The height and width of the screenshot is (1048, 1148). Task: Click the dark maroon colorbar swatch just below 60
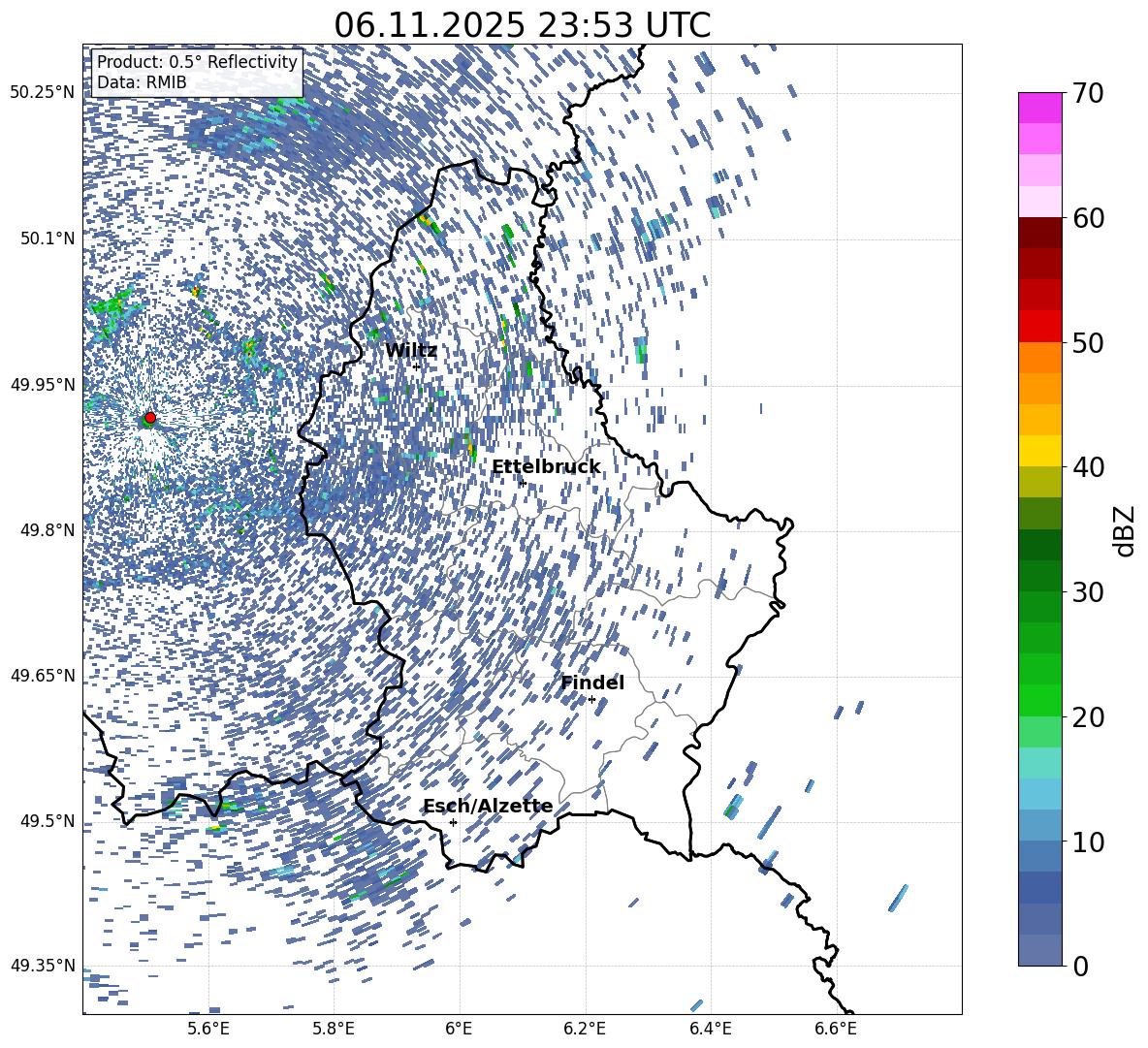point(1039,233)
